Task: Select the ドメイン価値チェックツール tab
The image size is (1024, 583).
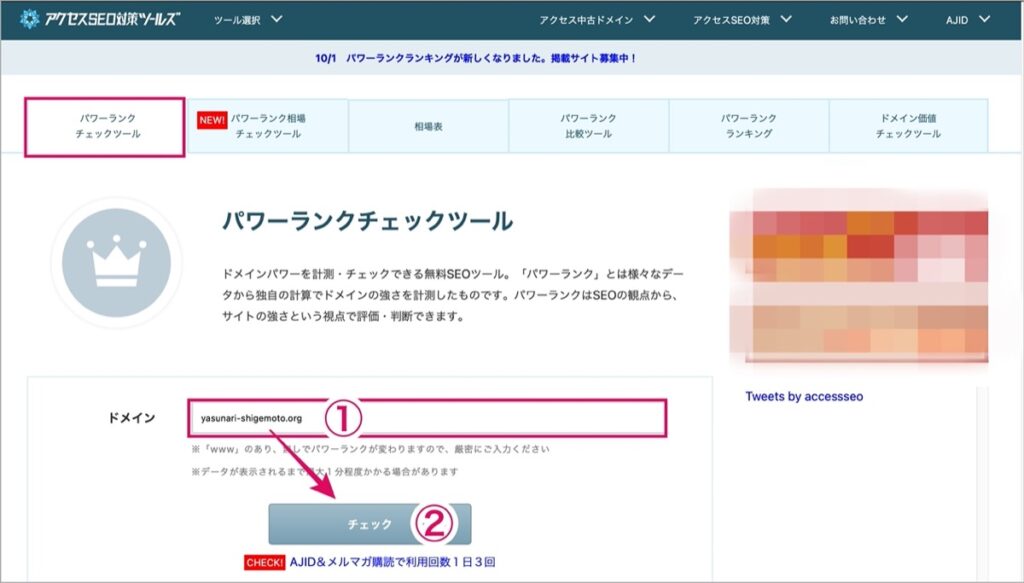Action: (x=908, y=126)
